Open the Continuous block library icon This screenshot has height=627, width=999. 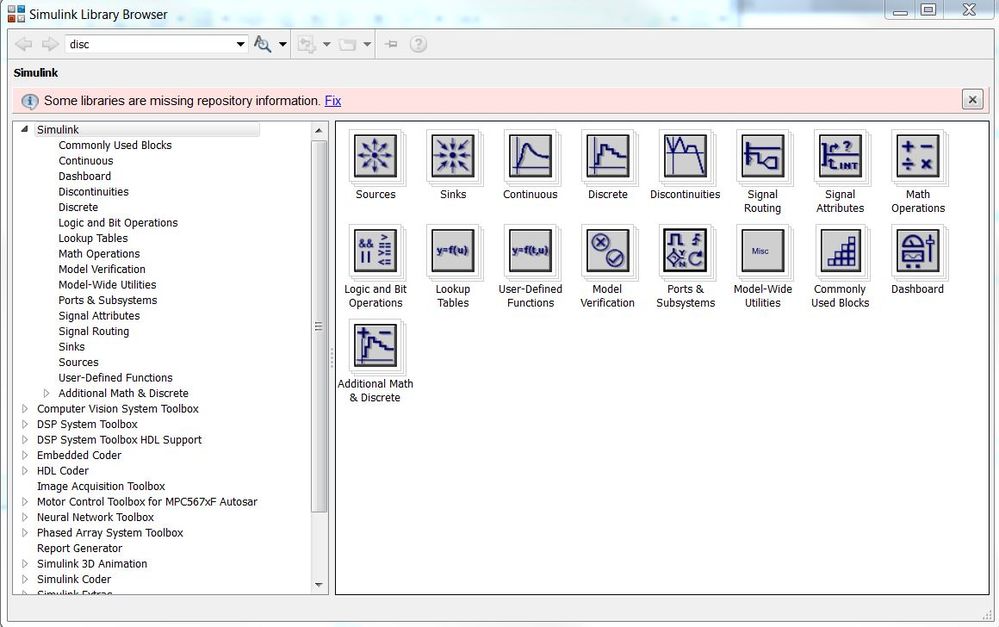(x=530, y=155)
